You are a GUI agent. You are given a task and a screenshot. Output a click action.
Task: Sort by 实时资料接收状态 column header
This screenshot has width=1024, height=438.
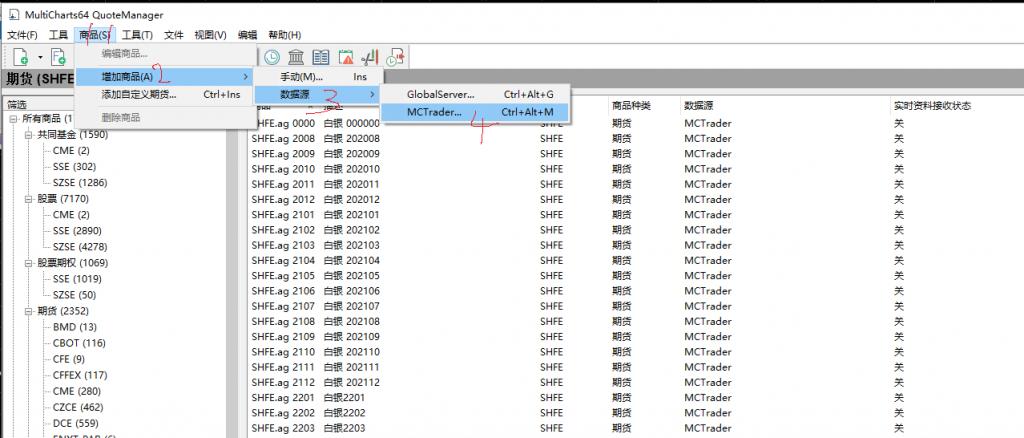932,105
